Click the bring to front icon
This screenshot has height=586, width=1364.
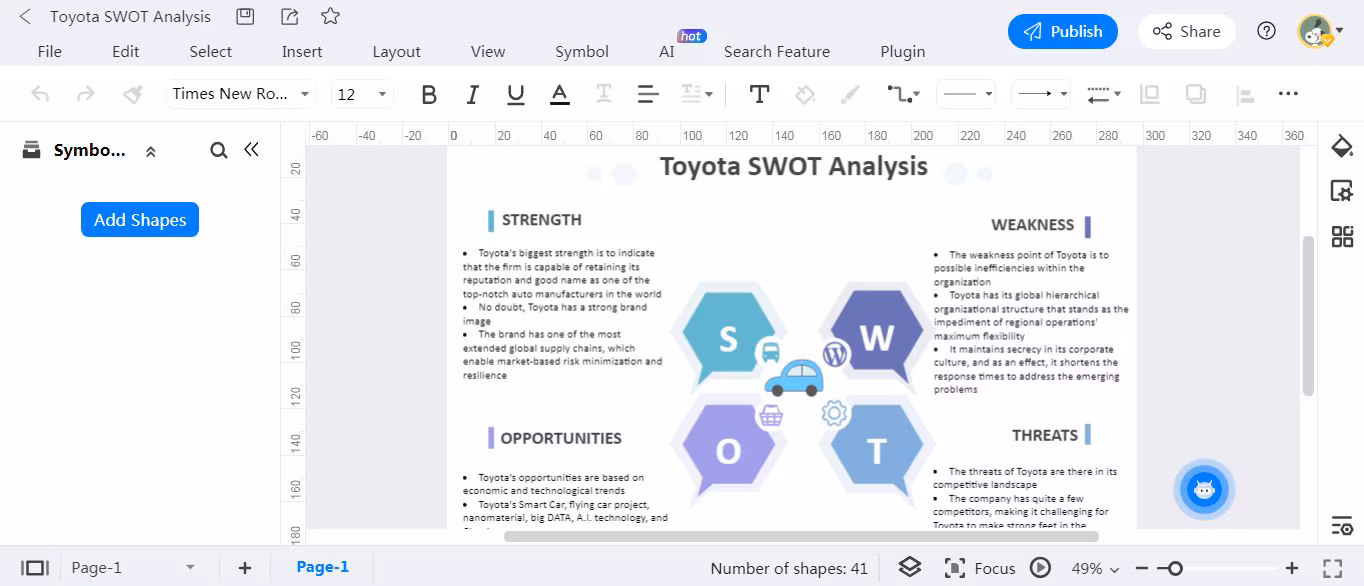[1150, 94]
